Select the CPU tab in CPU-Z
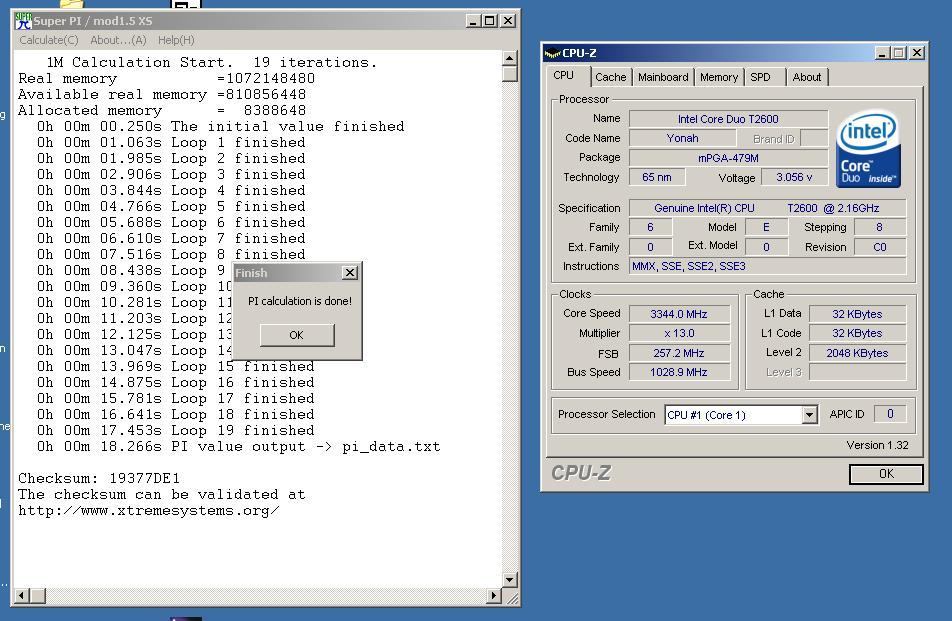Image resolution: width=952 pixels, height=621 pixels. 563,75
